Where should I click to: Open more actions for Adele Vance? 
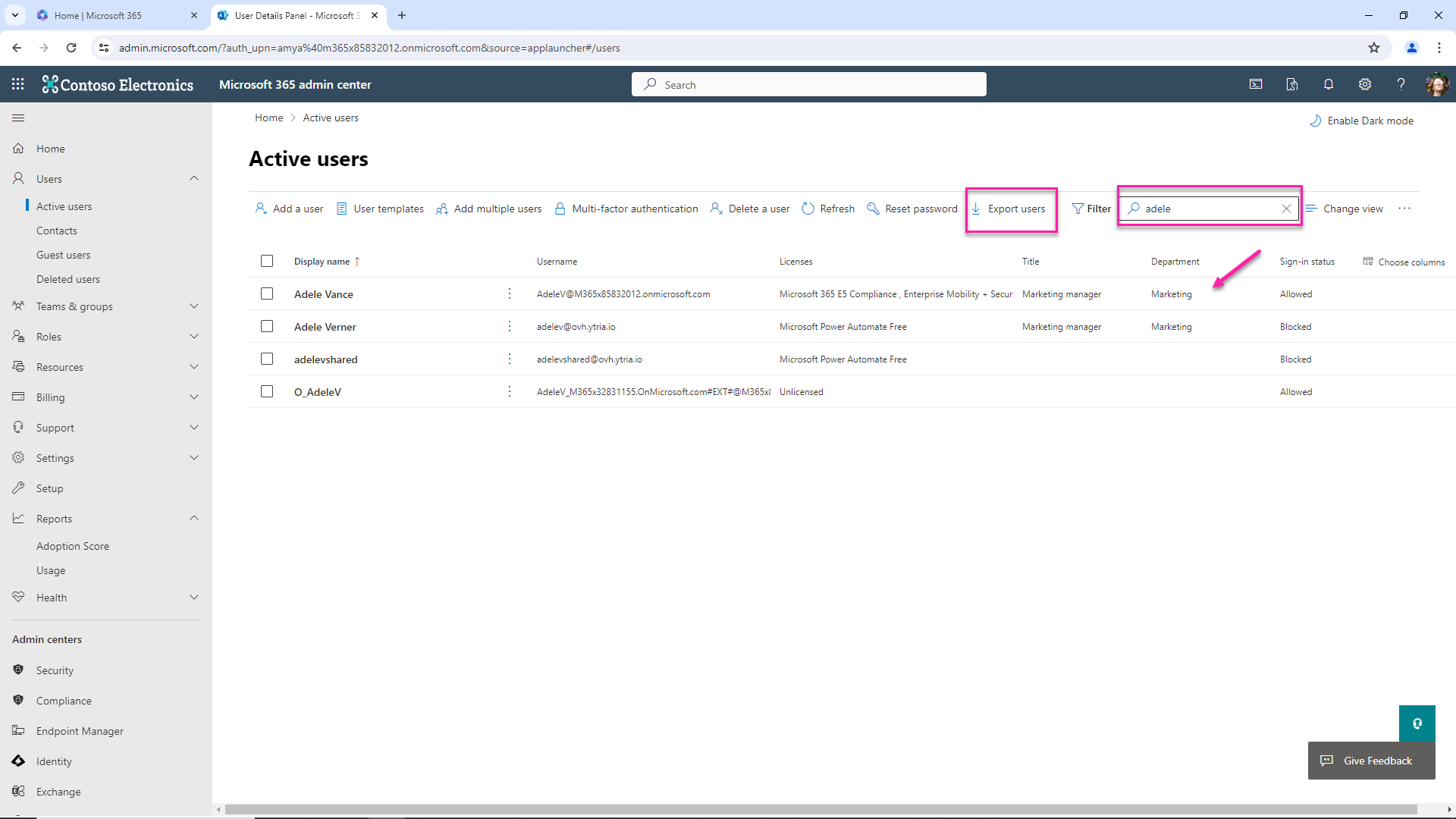tap(510, 293)
